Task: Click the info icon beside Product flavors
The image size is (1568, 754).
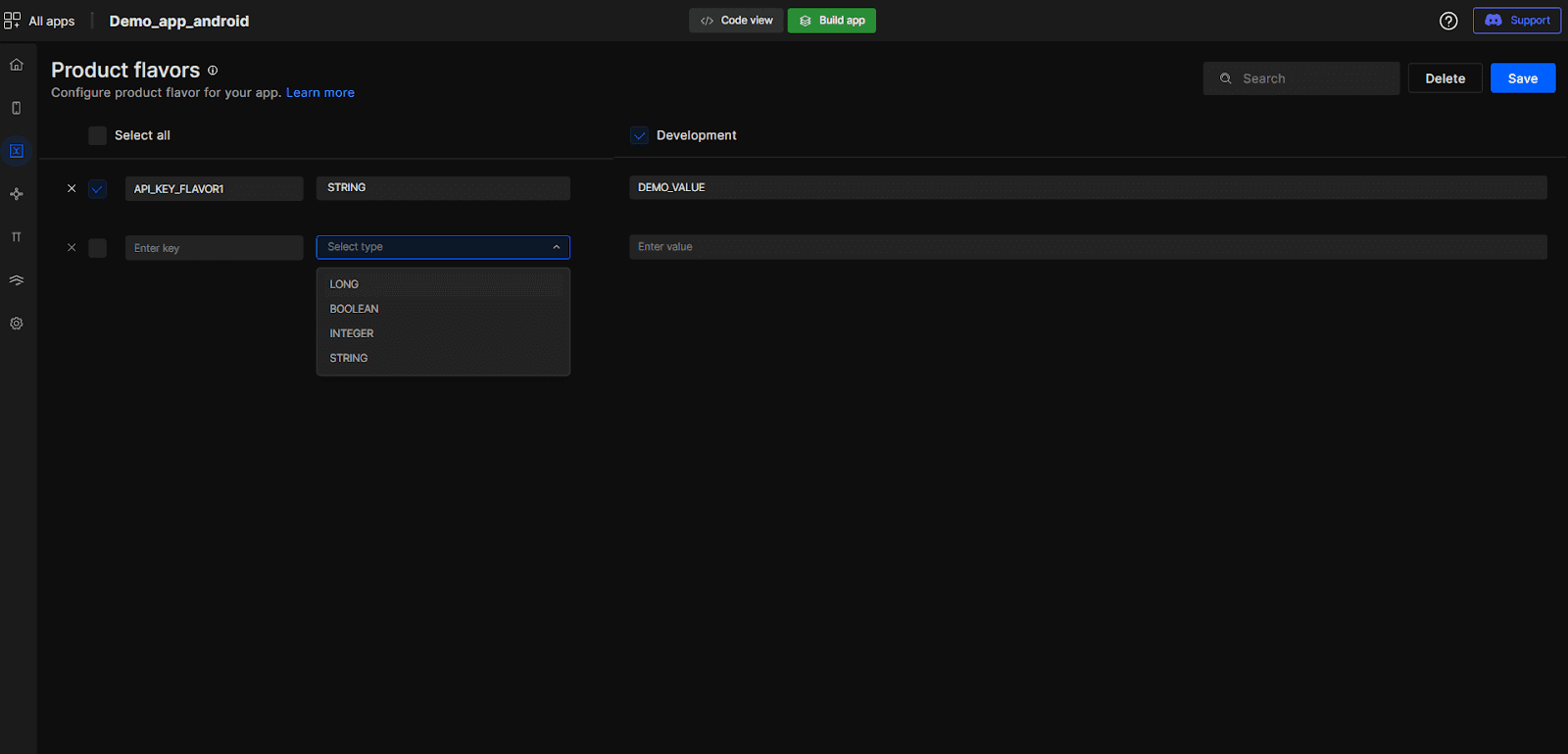Action: coord(213,71)
